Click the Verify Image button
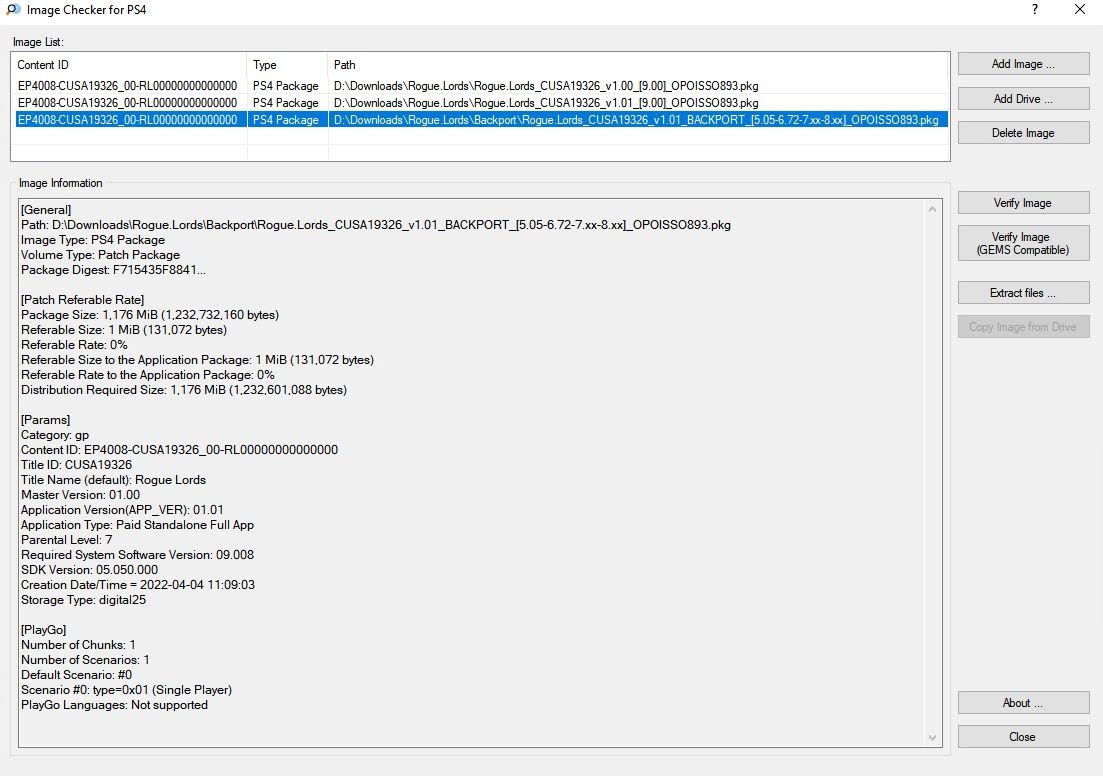1103x776 pixels. tap(1023, 203)
